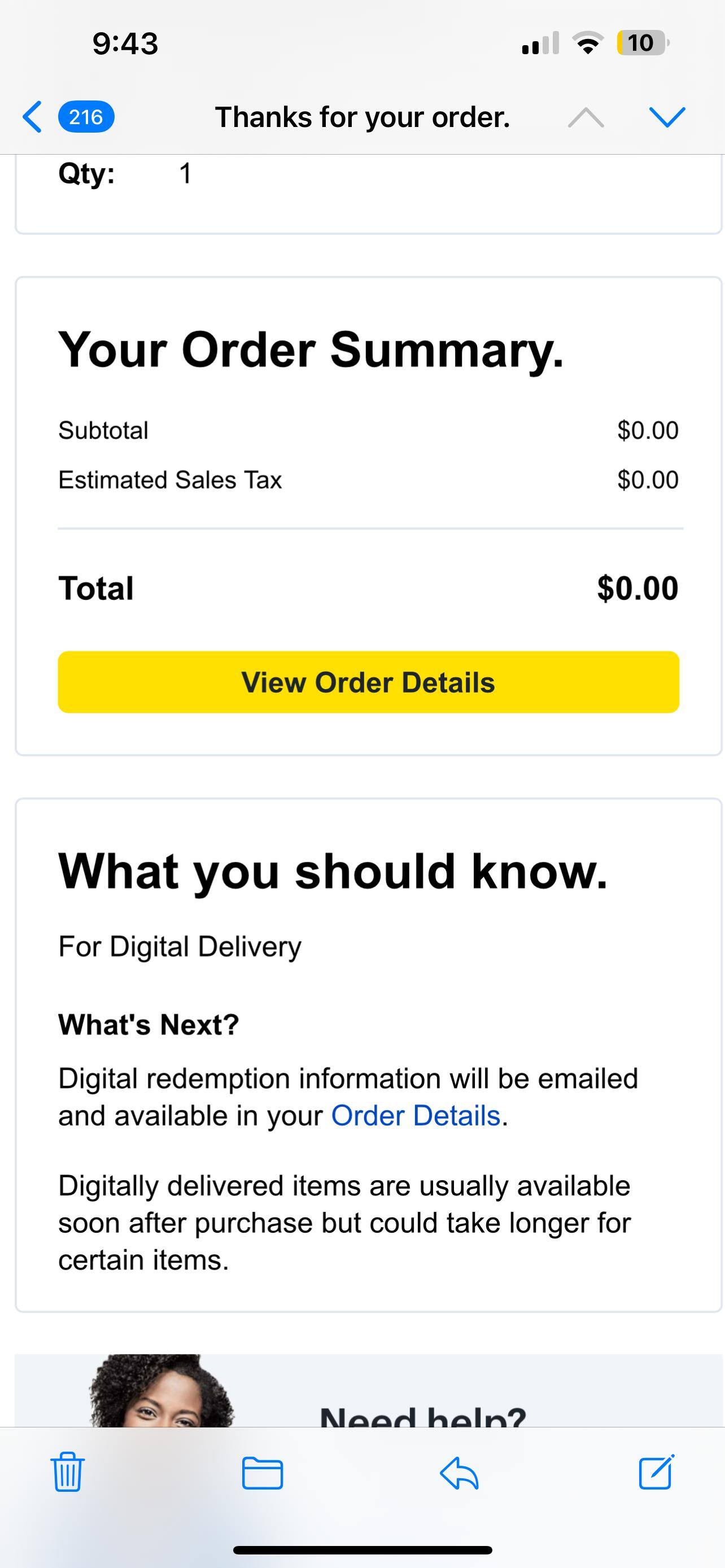Tap the battery indicator in the status bar
Image resolution: width=725 pixels, height=1568 pixels.
pos(642,43)
